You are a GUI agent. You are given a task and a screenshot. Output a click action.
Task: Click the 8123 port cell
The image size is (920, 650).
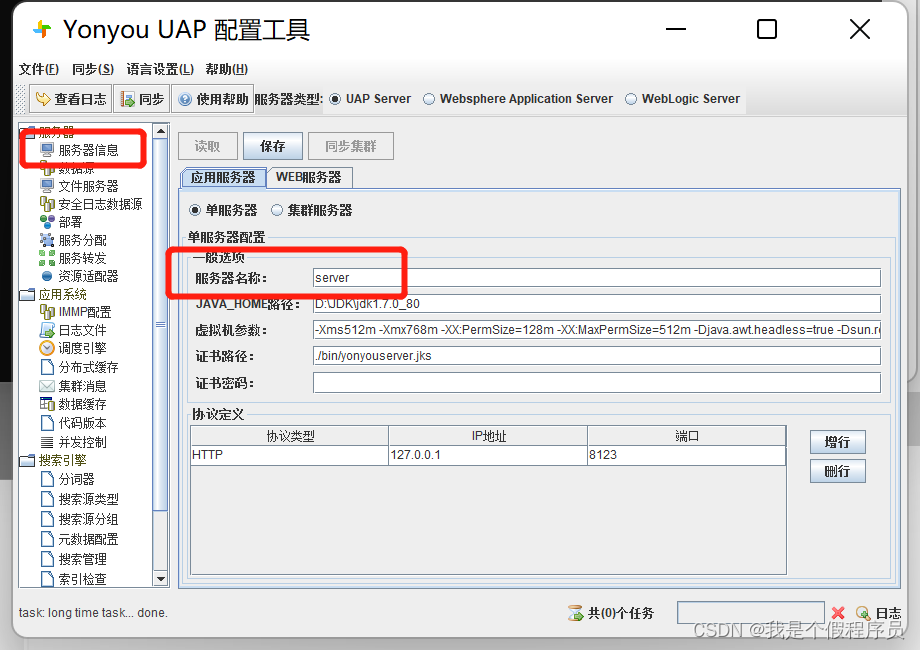click(687, 455)
